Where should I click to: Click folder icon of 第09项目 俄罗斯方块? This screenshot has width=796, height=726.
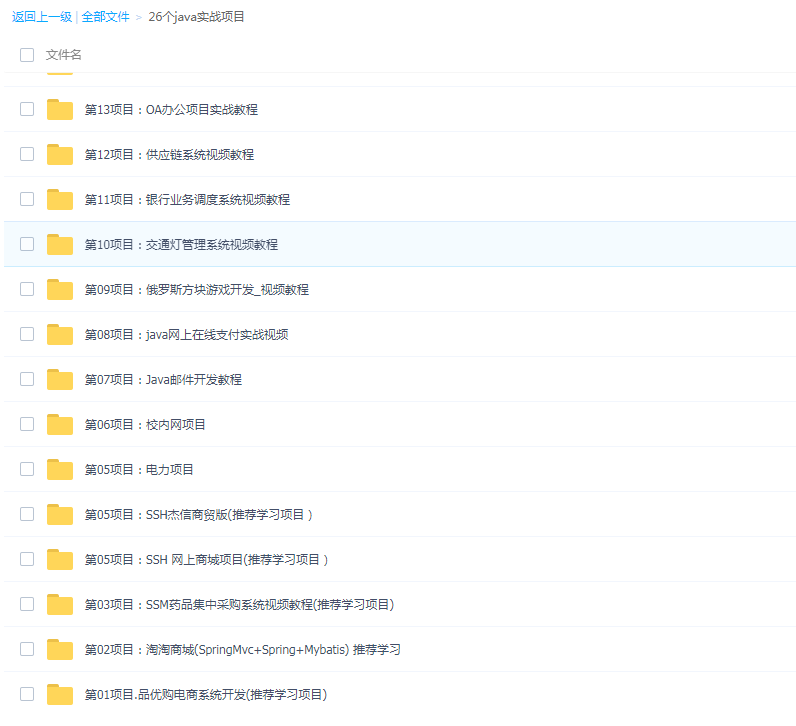tap(60, 289)
